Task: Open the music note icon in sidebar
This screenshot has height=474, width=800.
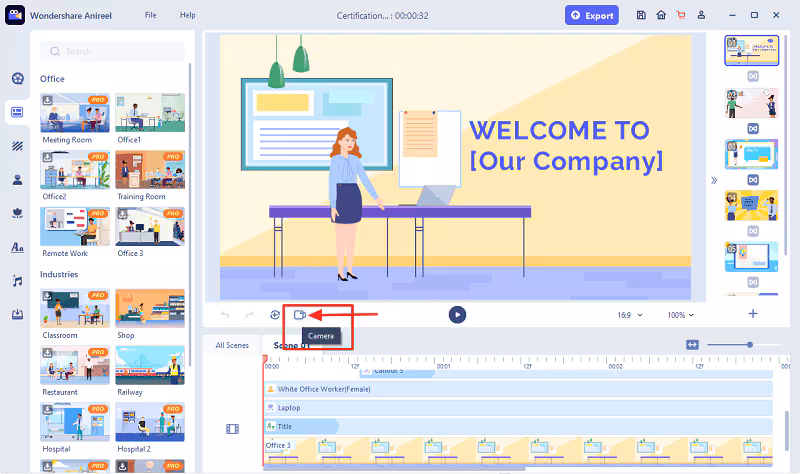Action: point(17,281)
